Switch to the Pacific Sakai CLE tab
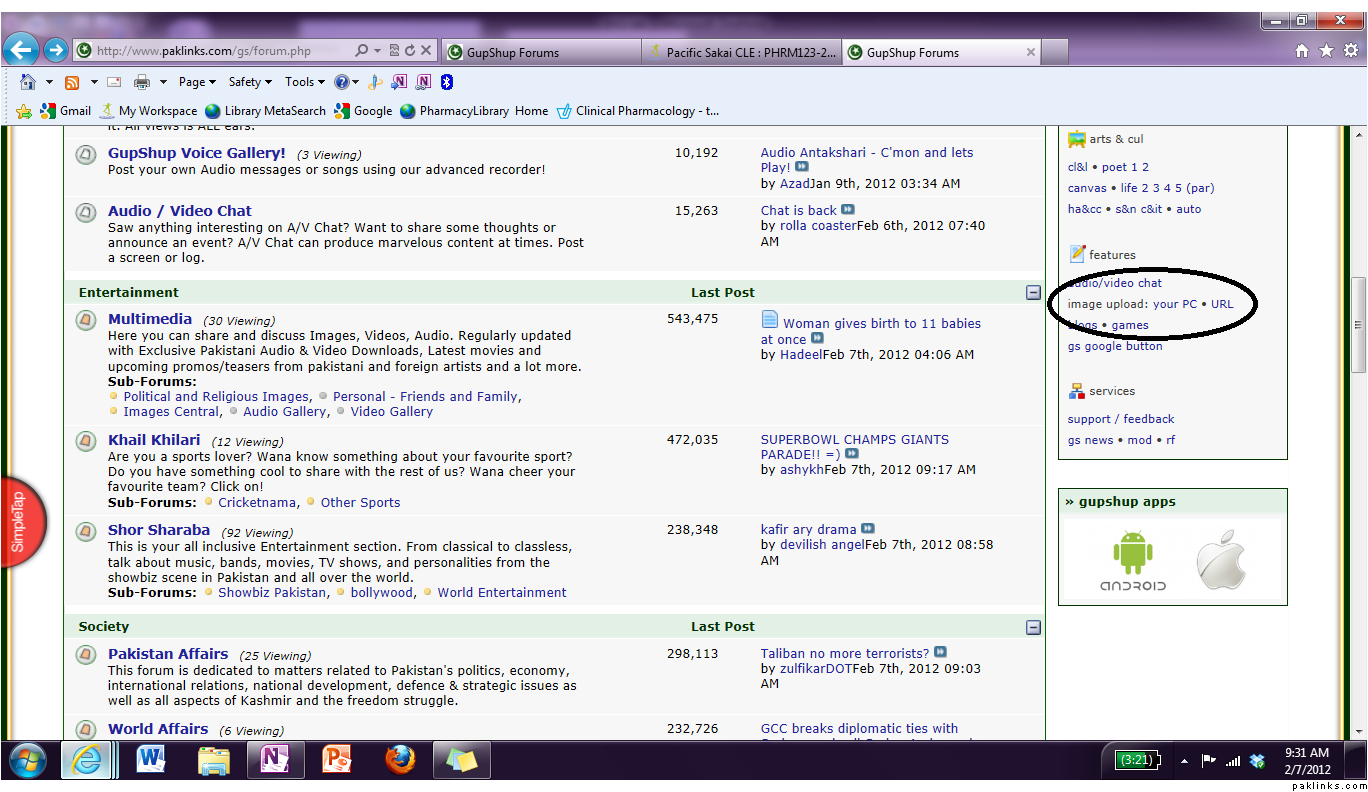This screenshot has width=1368, height=792. tap(742, 52)
